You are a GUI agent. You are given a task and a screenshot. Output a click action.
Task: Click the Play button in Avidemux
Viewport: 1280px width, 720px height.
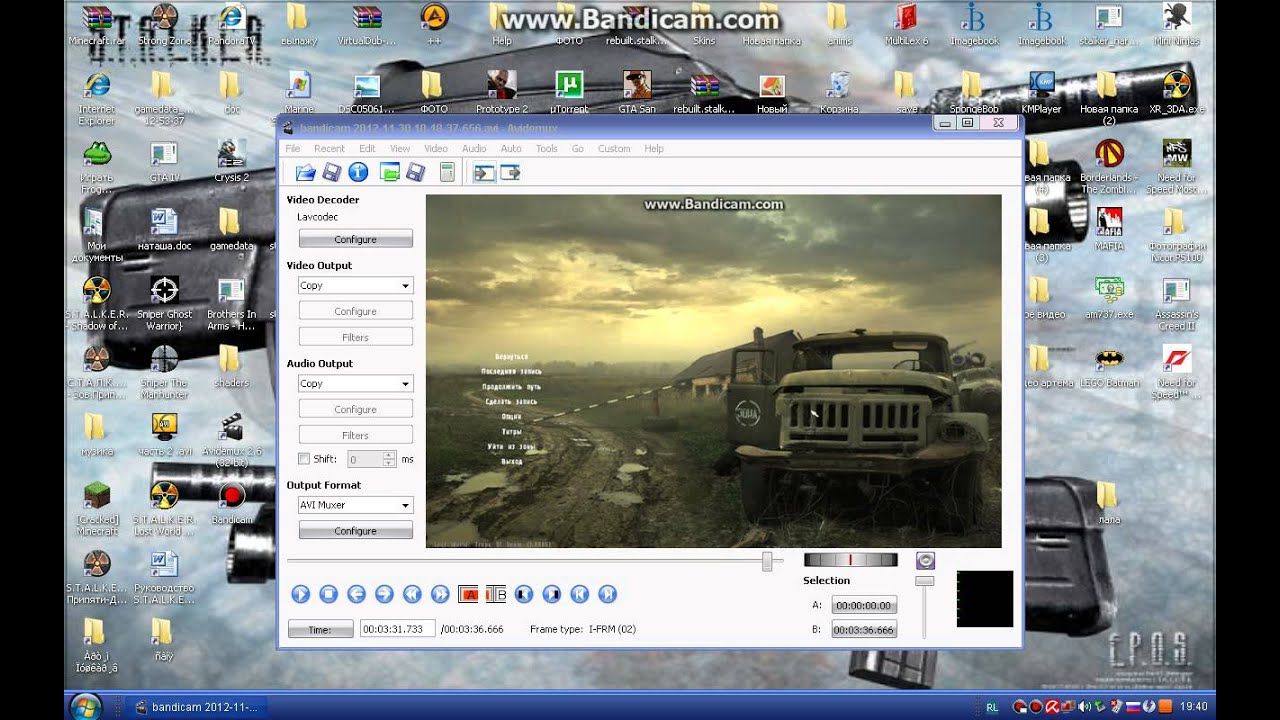point(300,594)
